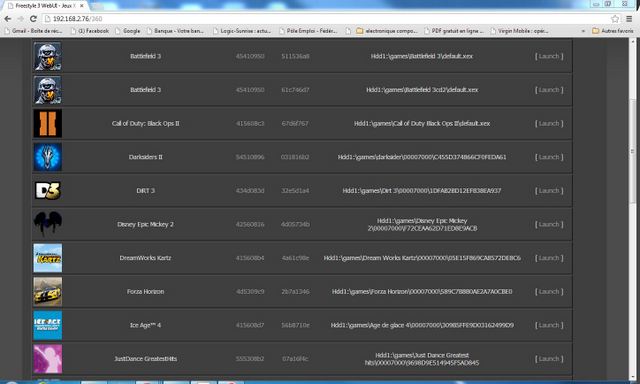Select the Freestyle 3 WebUI browser tab
This screenshot has width=640, height=384.
coord(46,6)
